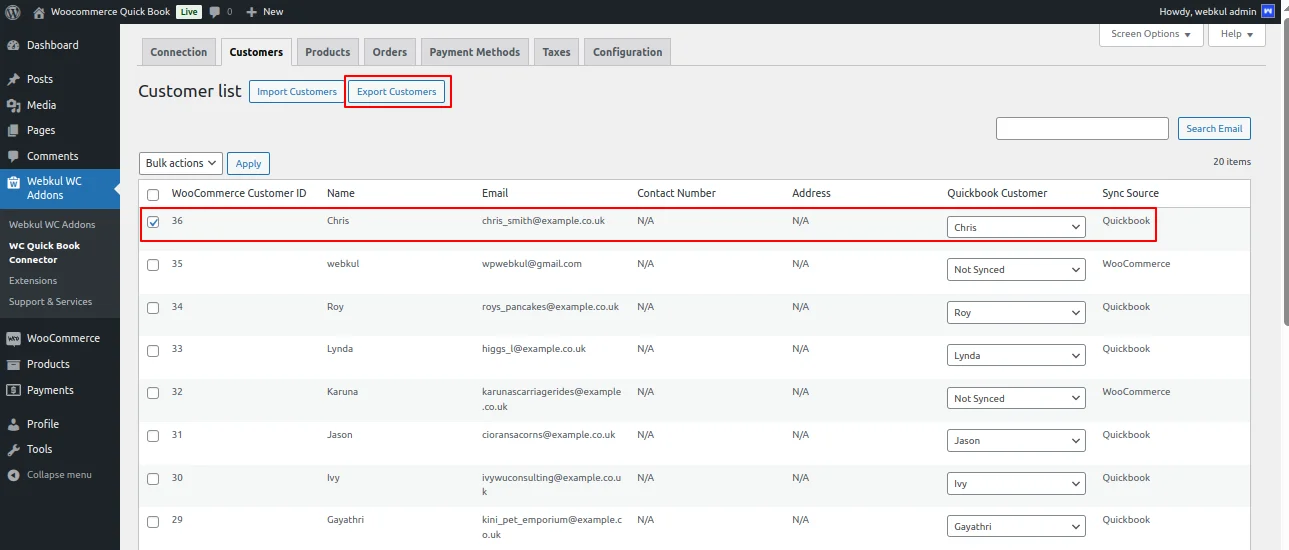The height and width of the screenshot is (550, 1289).
Task: Click the Profile user icon
Action: pos(14,424)
